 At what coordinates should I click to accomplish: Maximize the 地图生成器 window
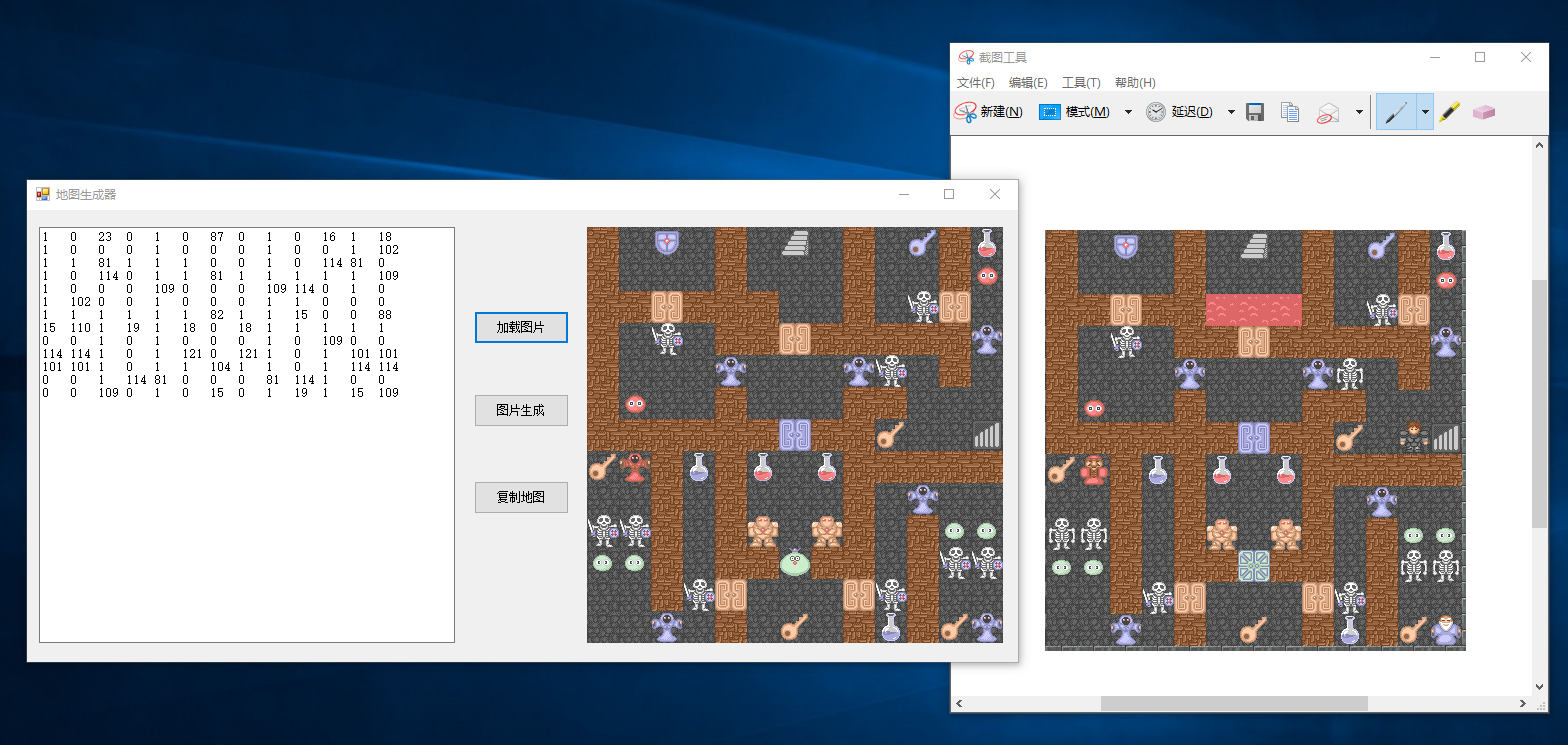coord(949,194)
